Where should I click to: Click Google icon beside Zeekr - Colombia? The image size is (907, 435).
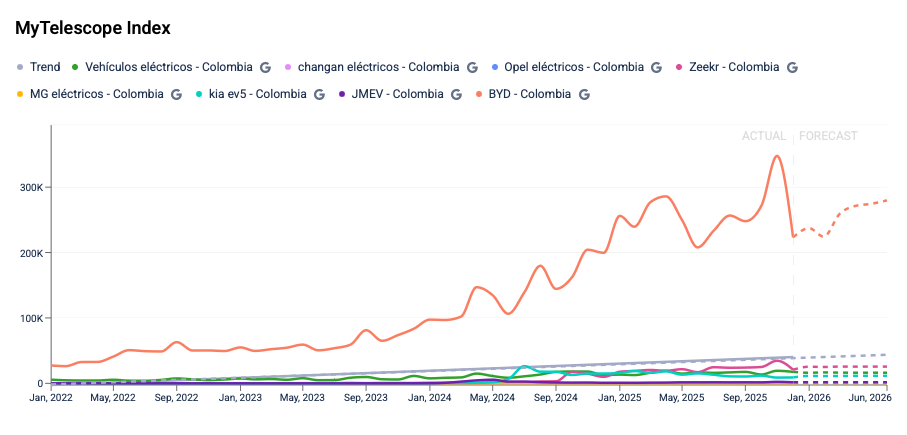[792, 67]
